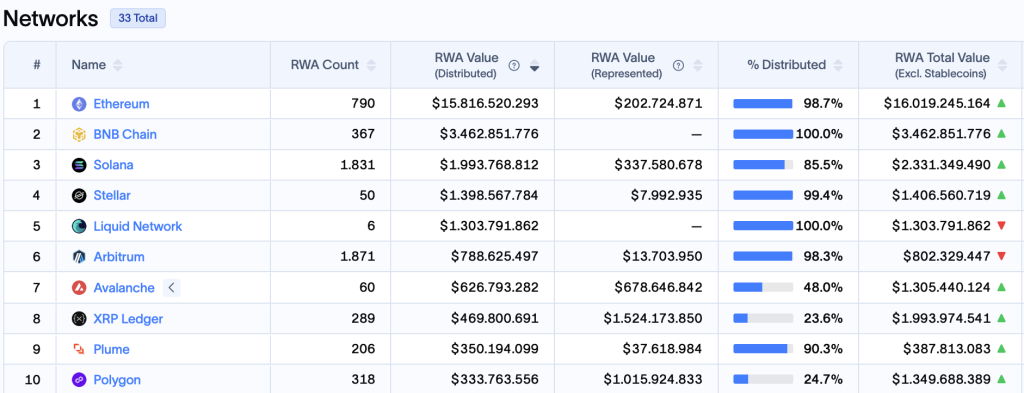Open the BNB Chain network link
This screenshot has height=393, width=1024.
(125, 134)
